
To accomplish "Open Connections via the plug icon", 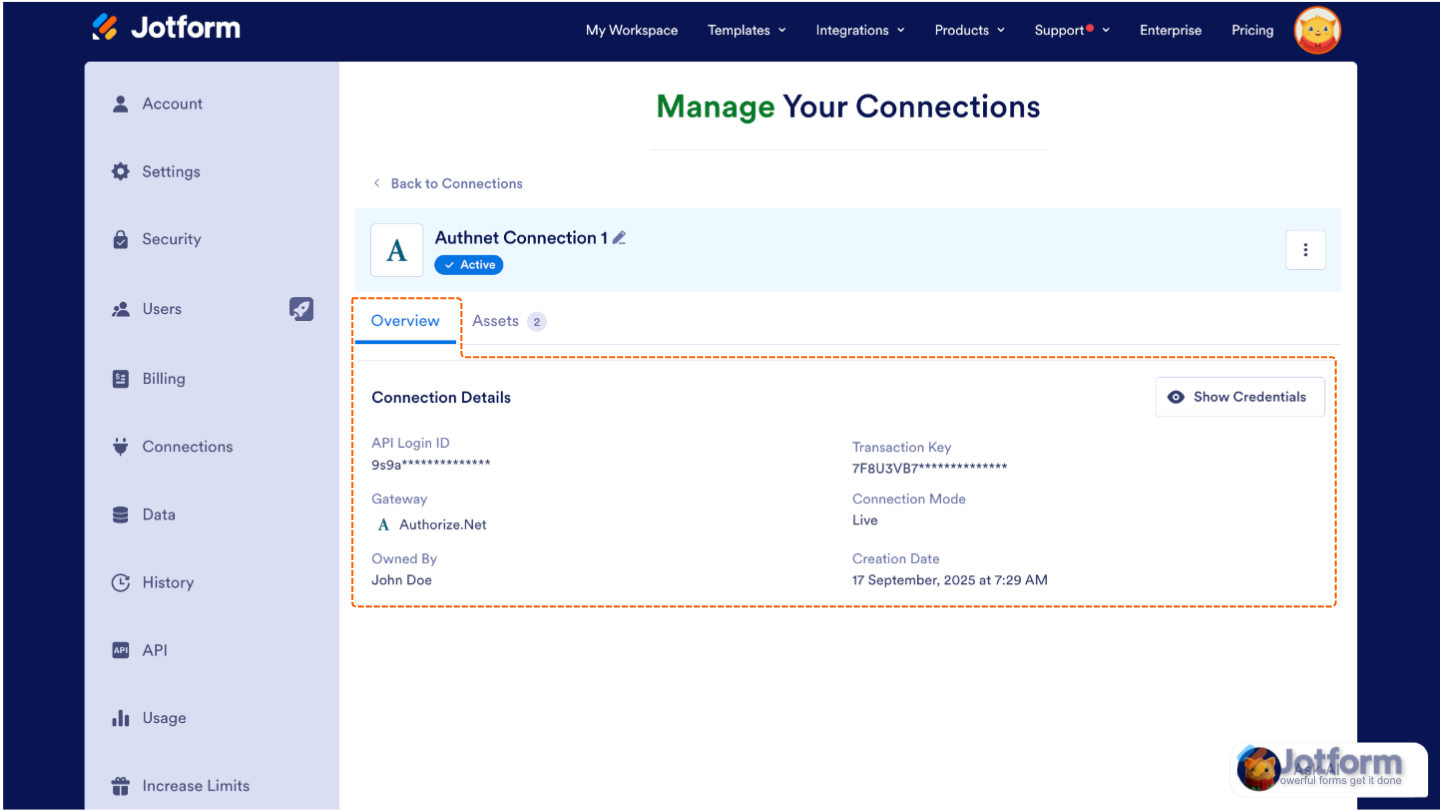I will [120, 446].
